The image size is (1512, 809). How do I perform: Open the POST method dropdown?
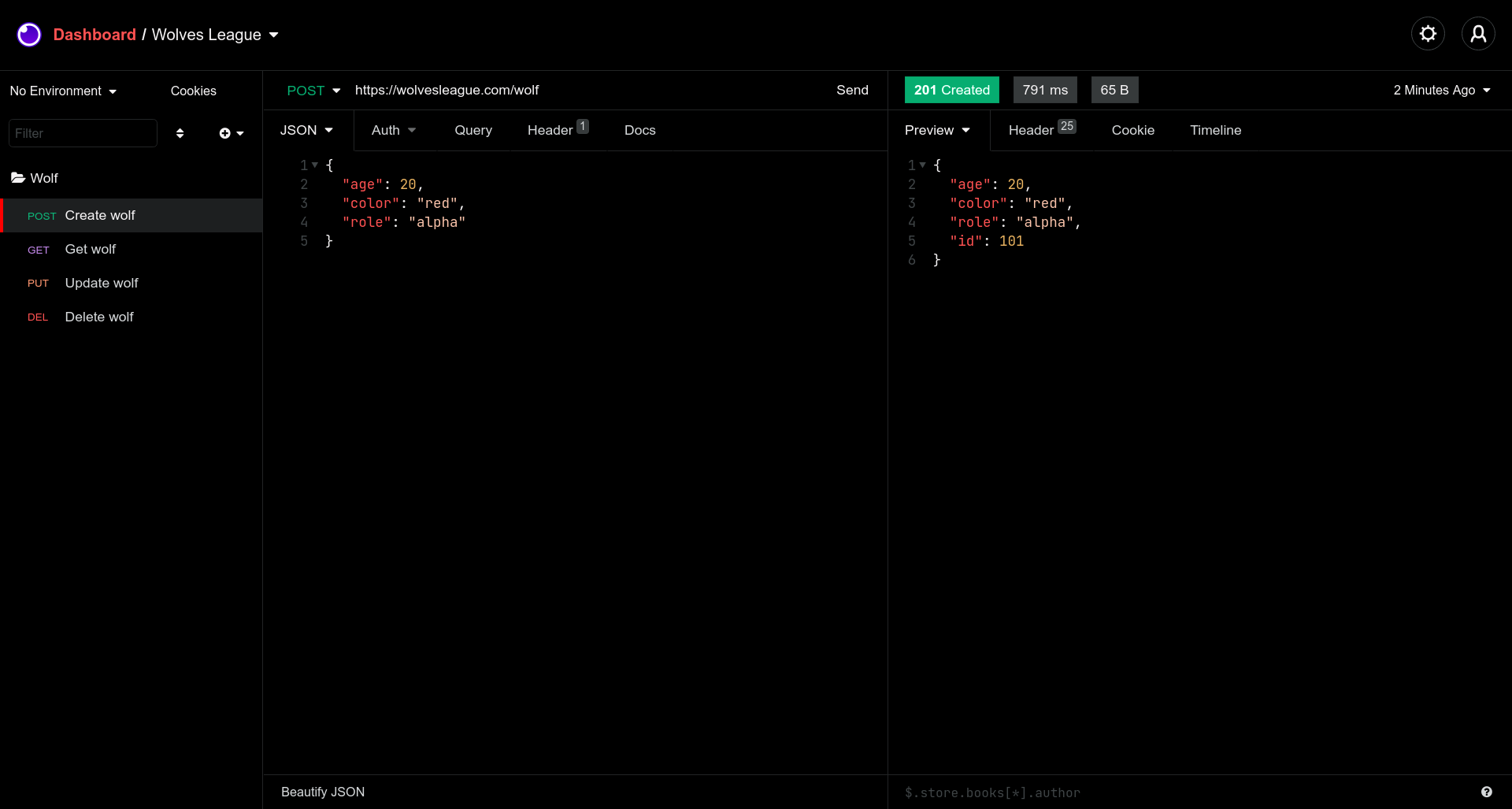pos(313,91)
